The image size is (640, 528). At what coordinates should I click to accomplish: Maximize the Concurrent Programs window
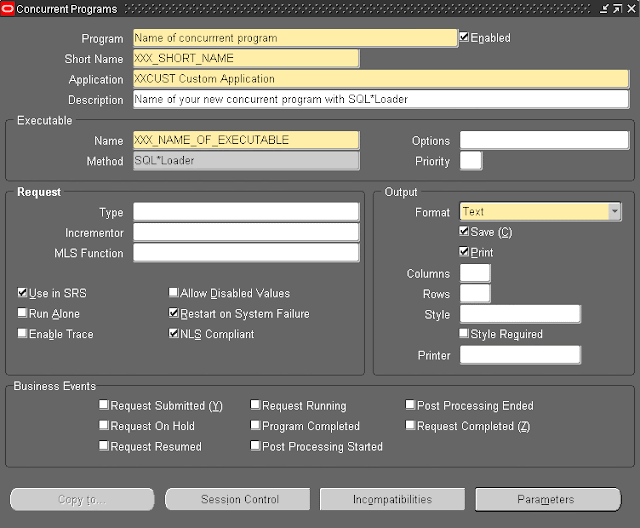coord(618,9)
